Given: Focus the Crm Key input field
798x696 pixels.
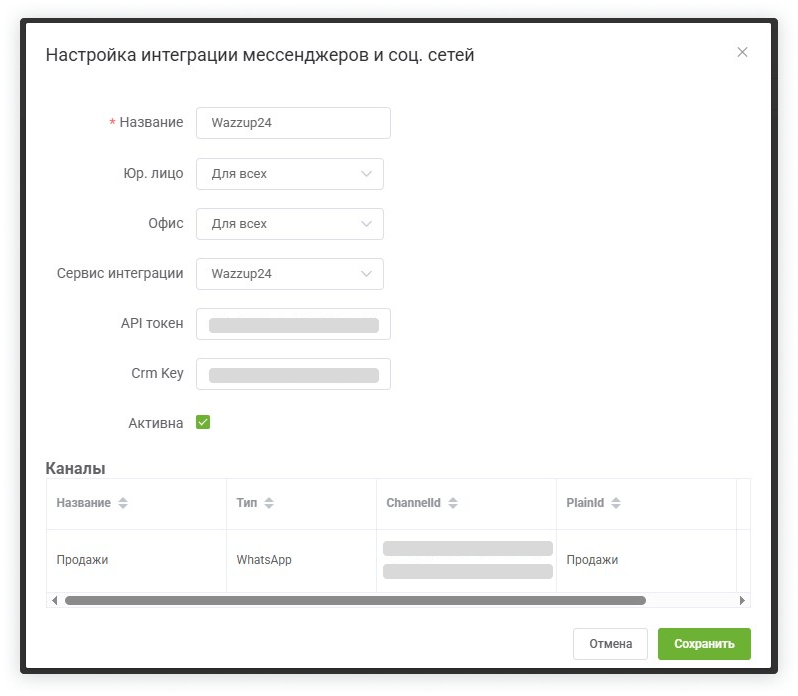Looking at the screenshot, I should (293, 374).
